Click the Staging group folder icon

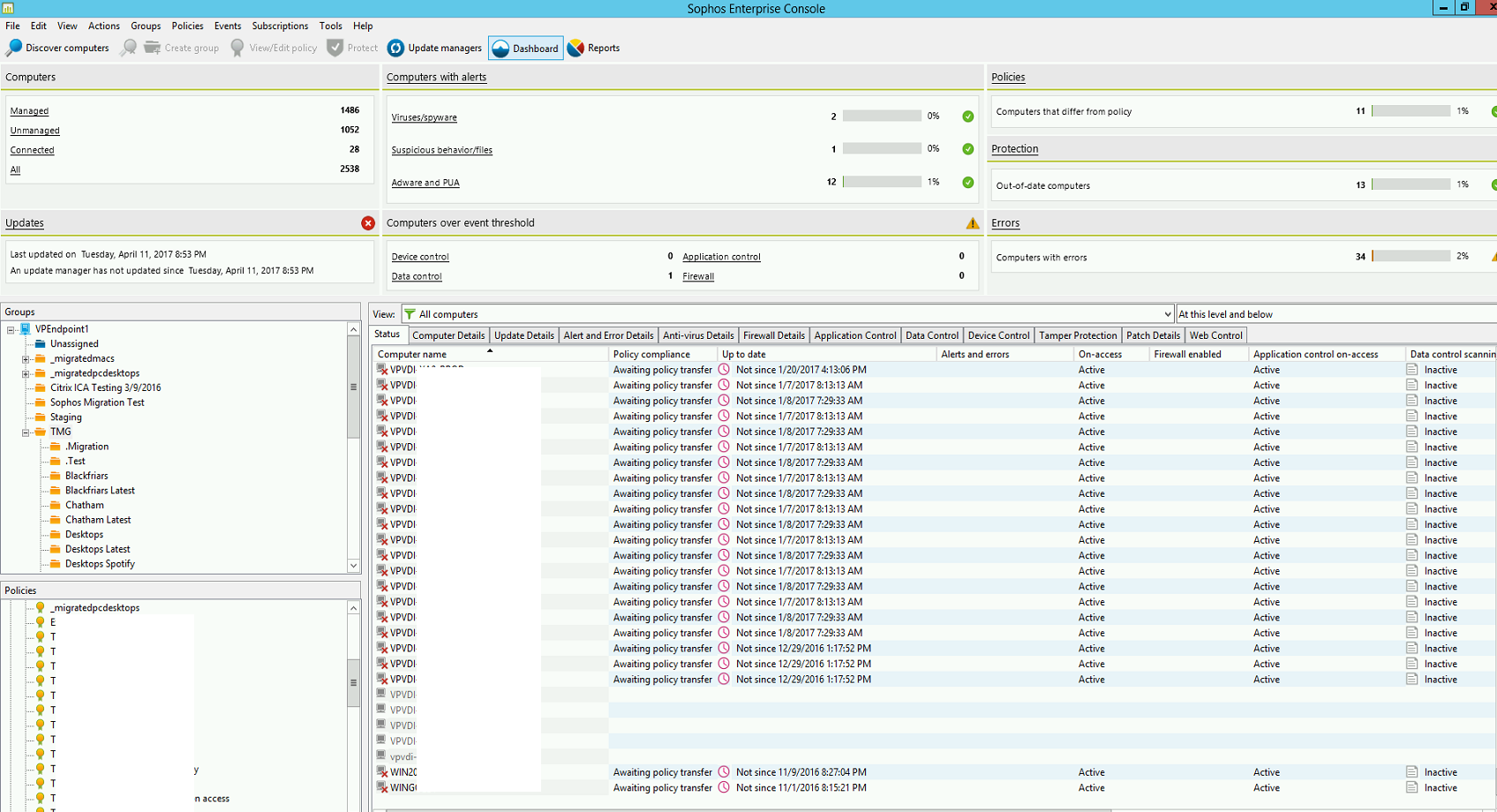point(41,417)
